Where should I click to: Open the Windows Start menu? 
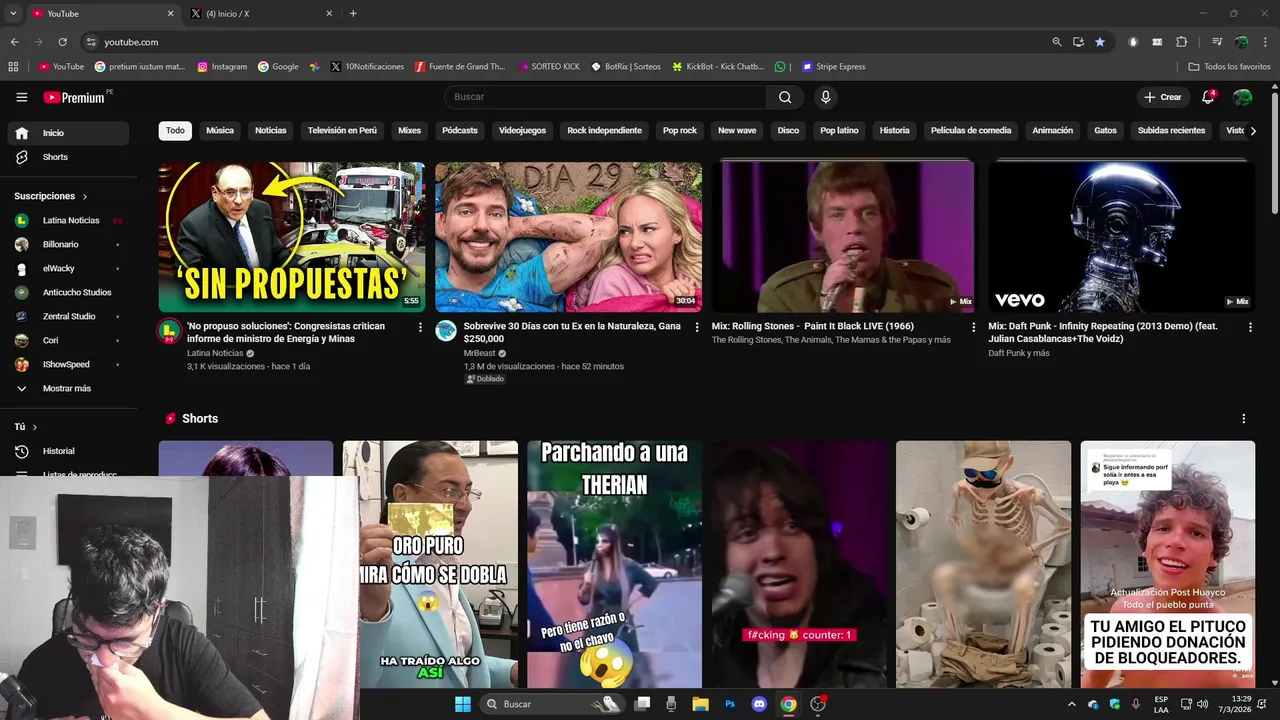(463, 704)
